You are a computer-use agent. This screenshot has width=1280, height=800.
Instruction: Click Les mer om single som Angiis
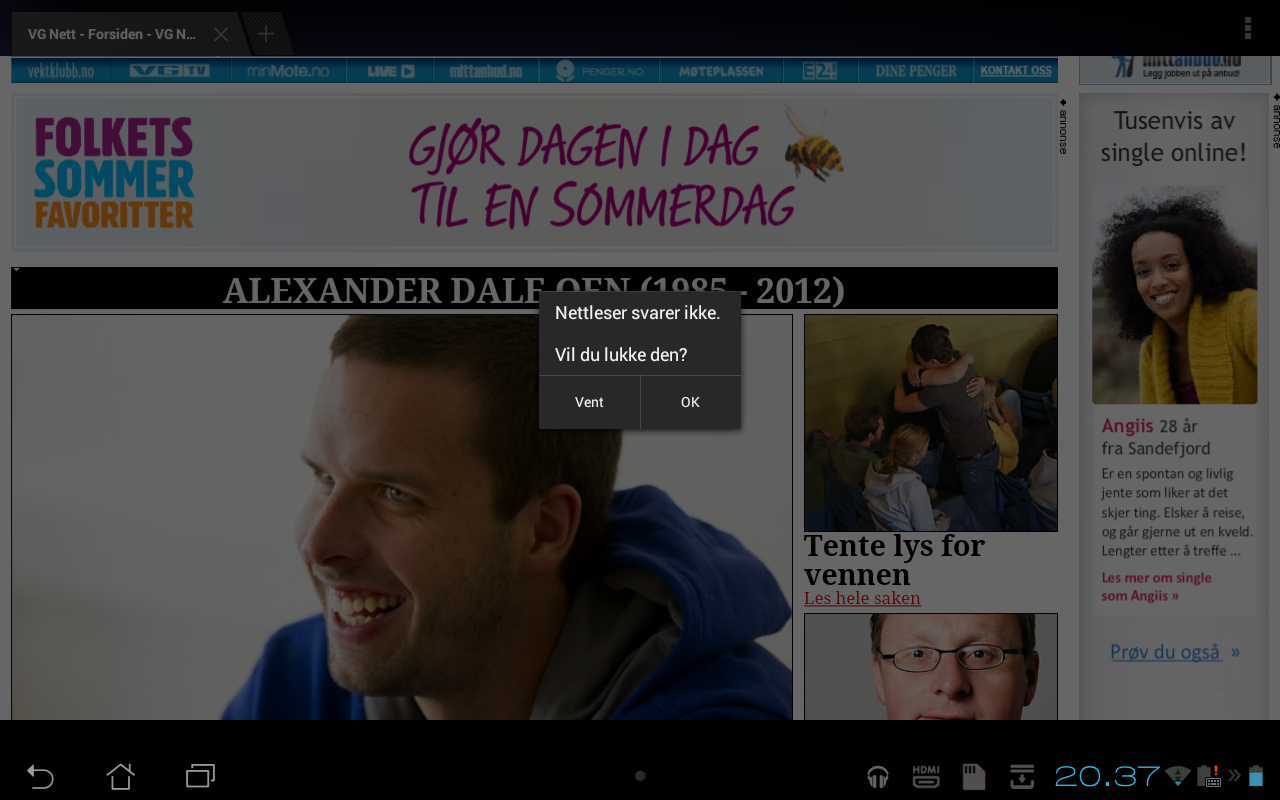pyautogui.click(x=1157, y=587)
